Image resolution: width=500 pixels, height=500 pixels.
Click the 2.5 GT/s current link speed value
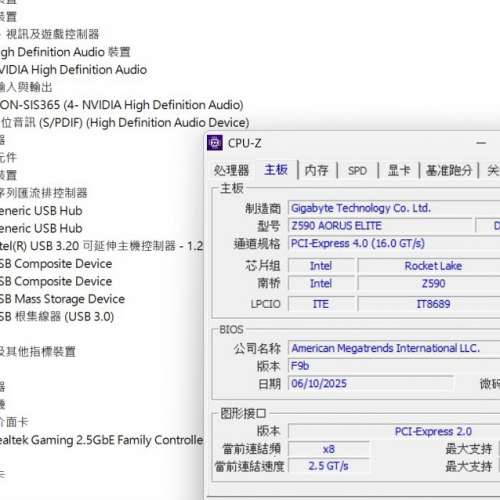pyautogui.click(x=329, y=466)
